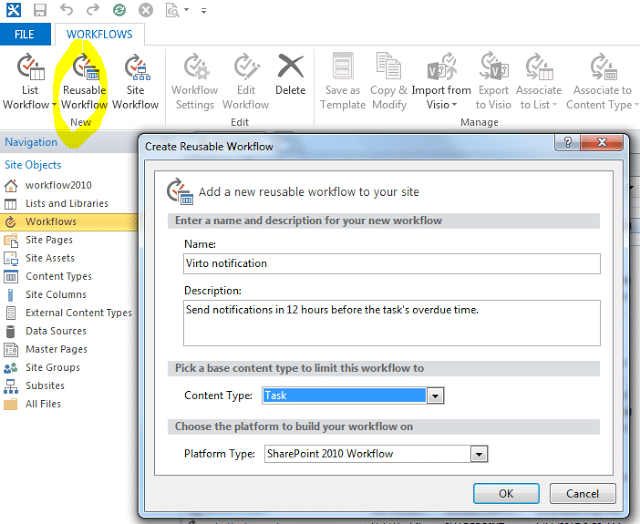This screenshot has height=524, width=640.
Task: Click the Site Objects header link
Action: coord(33,165)
